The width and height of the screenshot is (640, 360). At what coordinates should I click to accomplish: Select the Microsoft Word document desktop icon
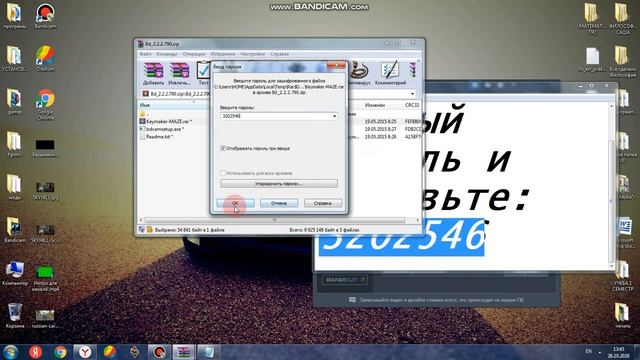(624, 233)
